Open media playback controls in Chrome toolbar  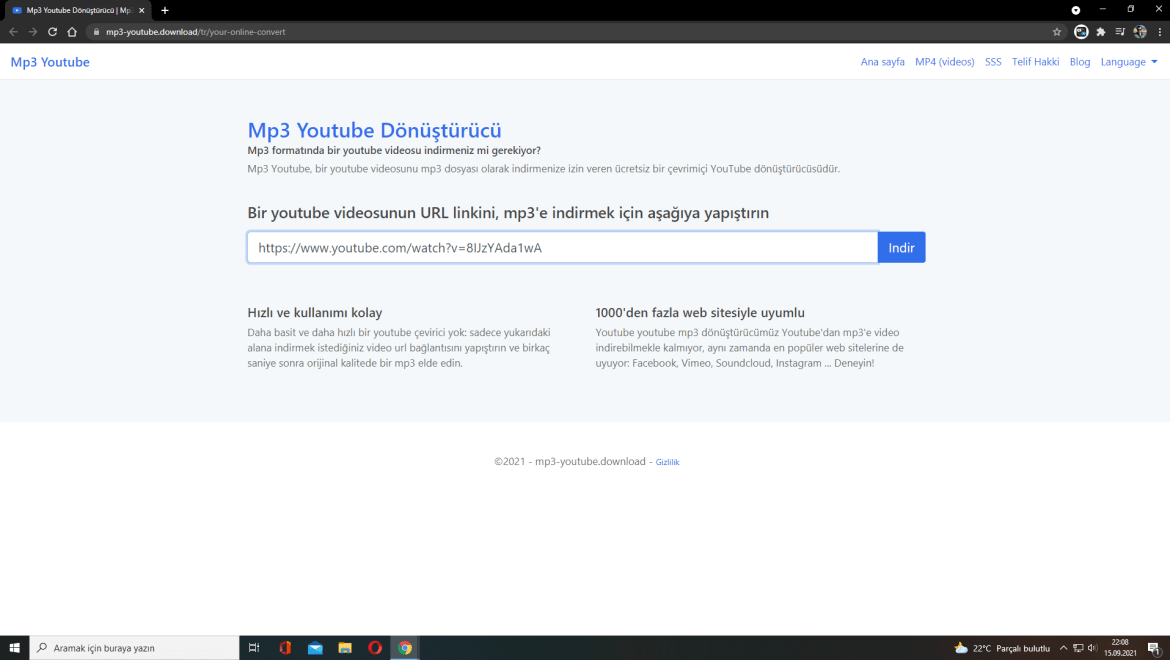click(x=1120, y=31)
